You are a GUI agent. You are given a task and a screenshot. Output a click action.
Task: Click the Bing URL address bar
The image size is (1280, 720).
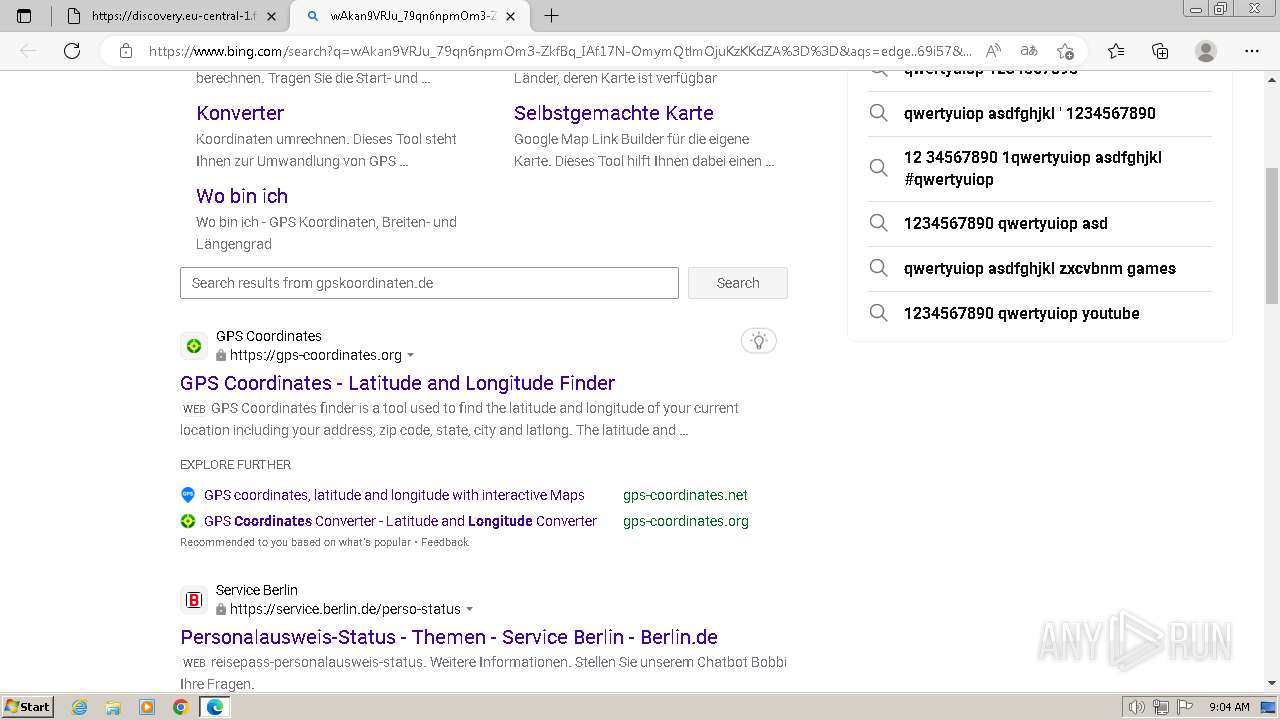[x=560, y=51]
